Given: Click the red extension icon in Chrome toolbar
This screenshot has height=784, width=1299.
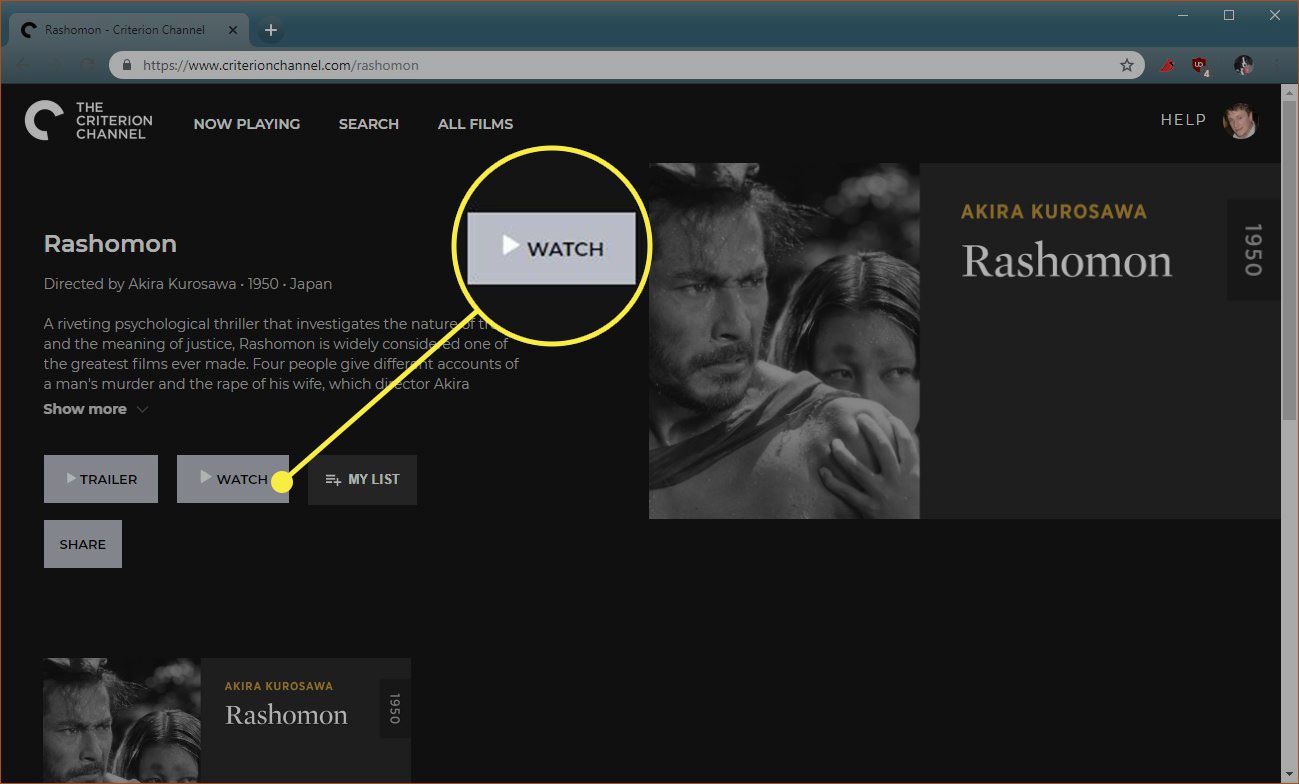Looking at the screenshot, I should 1166,65.
